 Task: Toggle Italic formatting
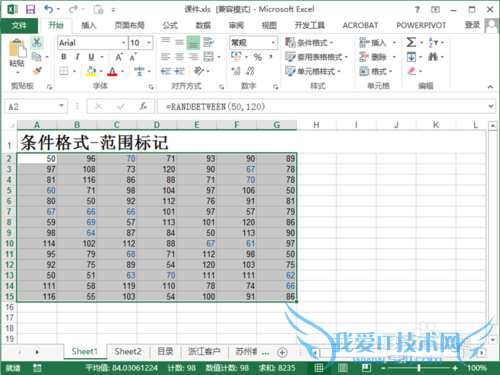tap(77, 57)
